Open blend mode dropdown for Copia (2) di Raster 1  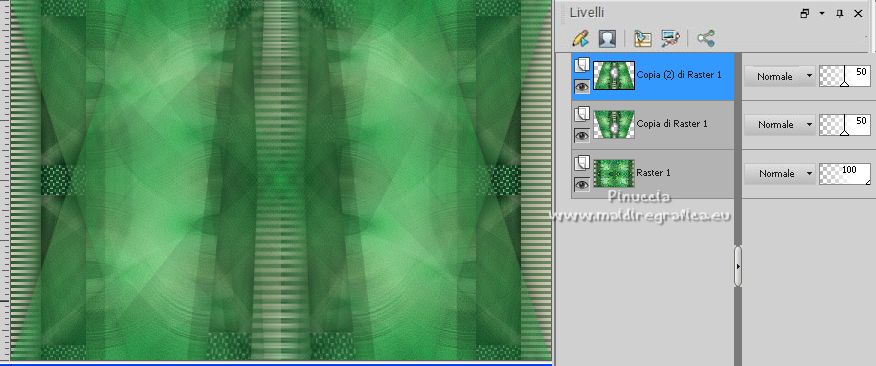point(779,77)
